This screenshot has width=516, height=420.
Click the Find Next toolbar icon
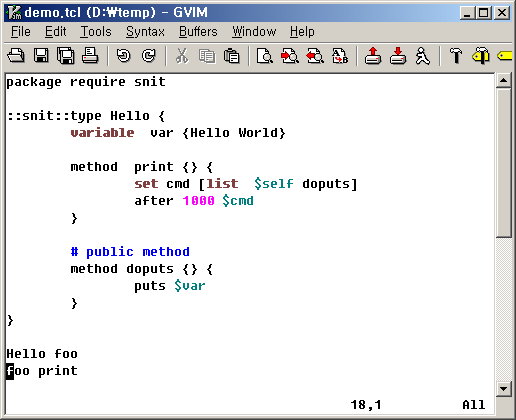pos(290,55)
